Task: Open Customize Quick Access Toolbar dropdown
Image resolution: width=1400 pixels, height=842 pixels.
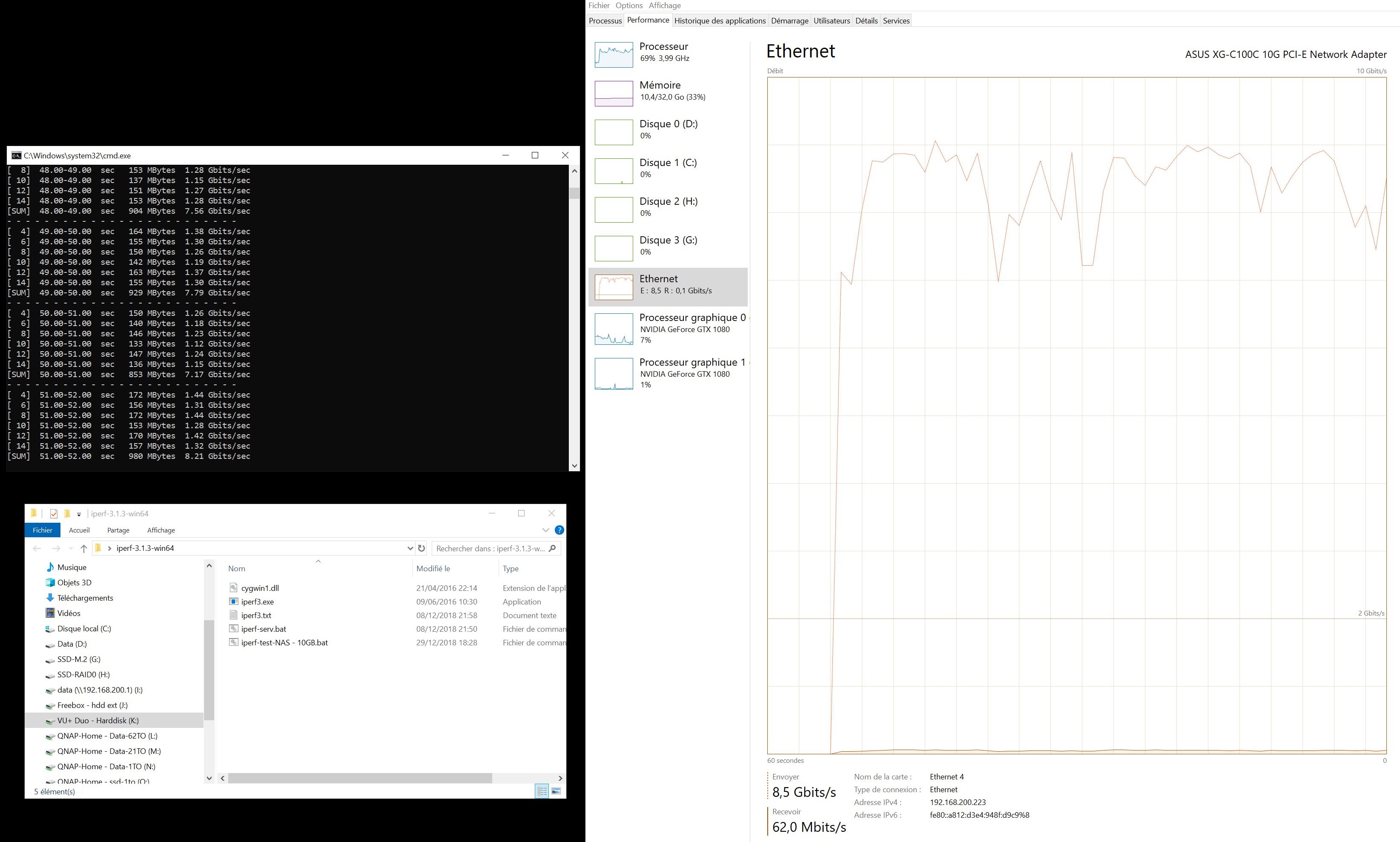Action: [x=79, y=514]
